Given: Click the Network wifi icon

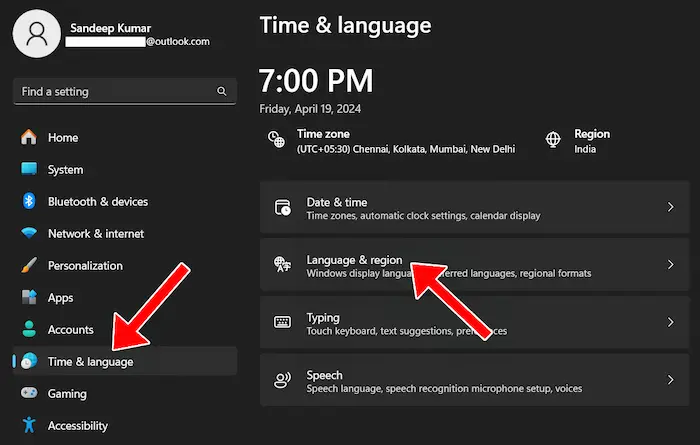Looking at the screenshot, I should pyautogui.click(x=29, y=233).
